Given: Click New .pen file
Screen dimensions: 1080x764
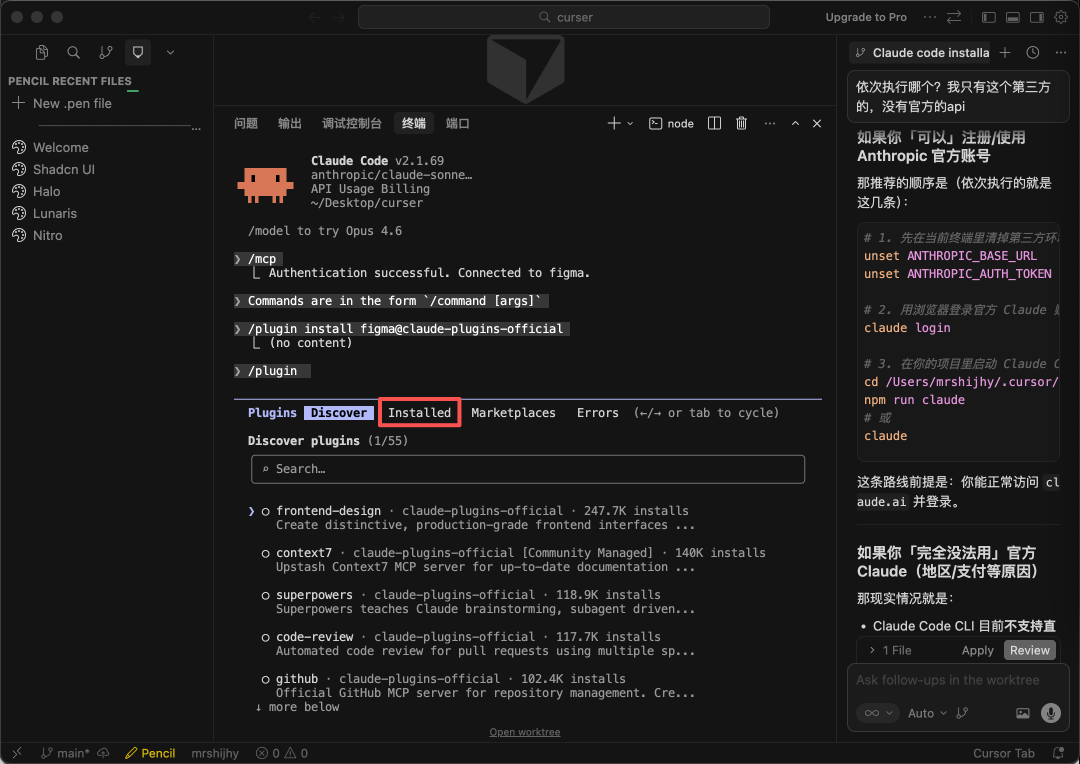Looking at the screenshot, I should [62, 103].
